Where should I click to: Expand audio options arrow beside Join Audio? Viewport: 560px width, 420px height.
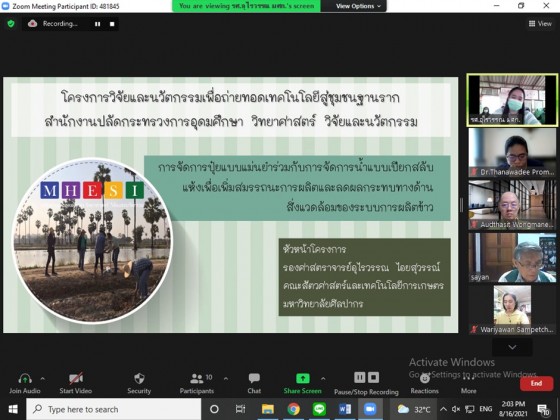pyautogui.click(x=43, y=378)
